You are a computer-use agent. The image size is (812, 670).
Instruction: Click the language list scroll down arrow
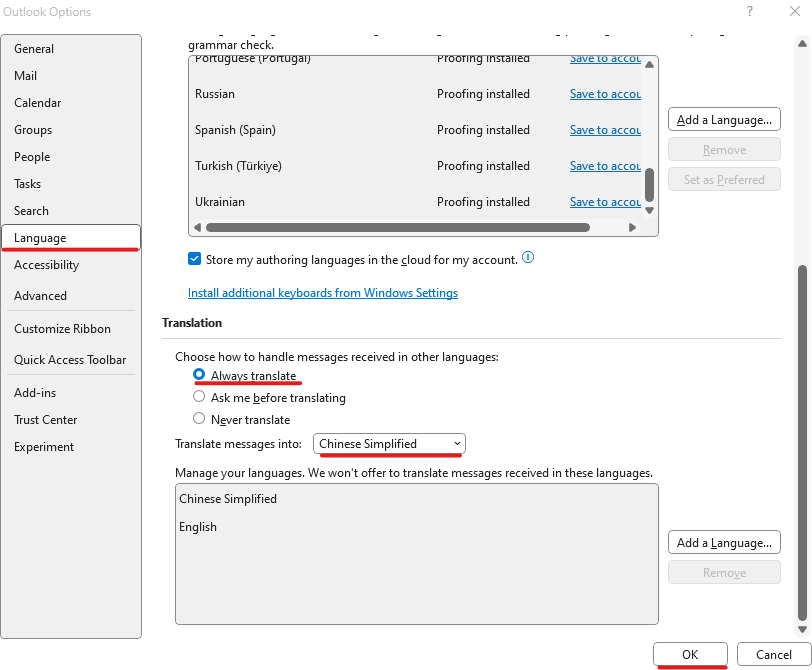pos(649,210)
